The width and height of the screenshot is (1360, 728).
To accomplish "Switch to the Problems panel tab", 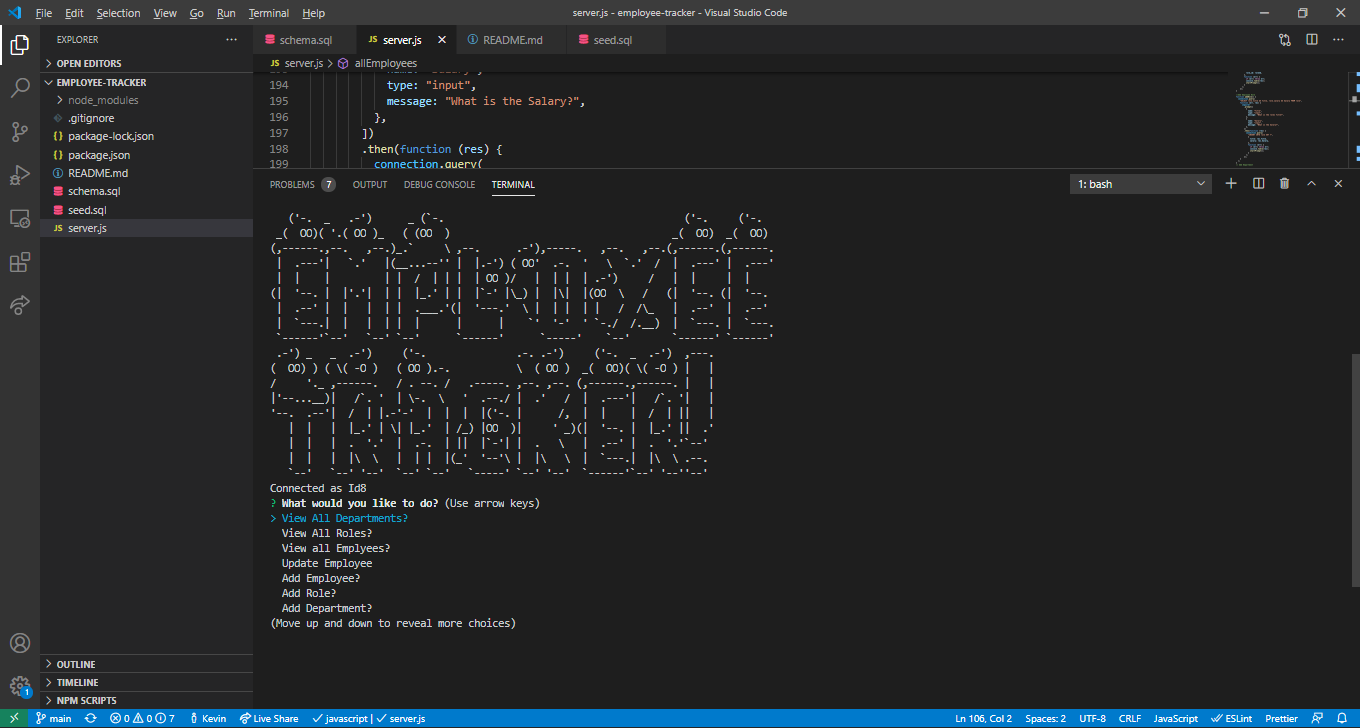I will [x=301, y=185].
